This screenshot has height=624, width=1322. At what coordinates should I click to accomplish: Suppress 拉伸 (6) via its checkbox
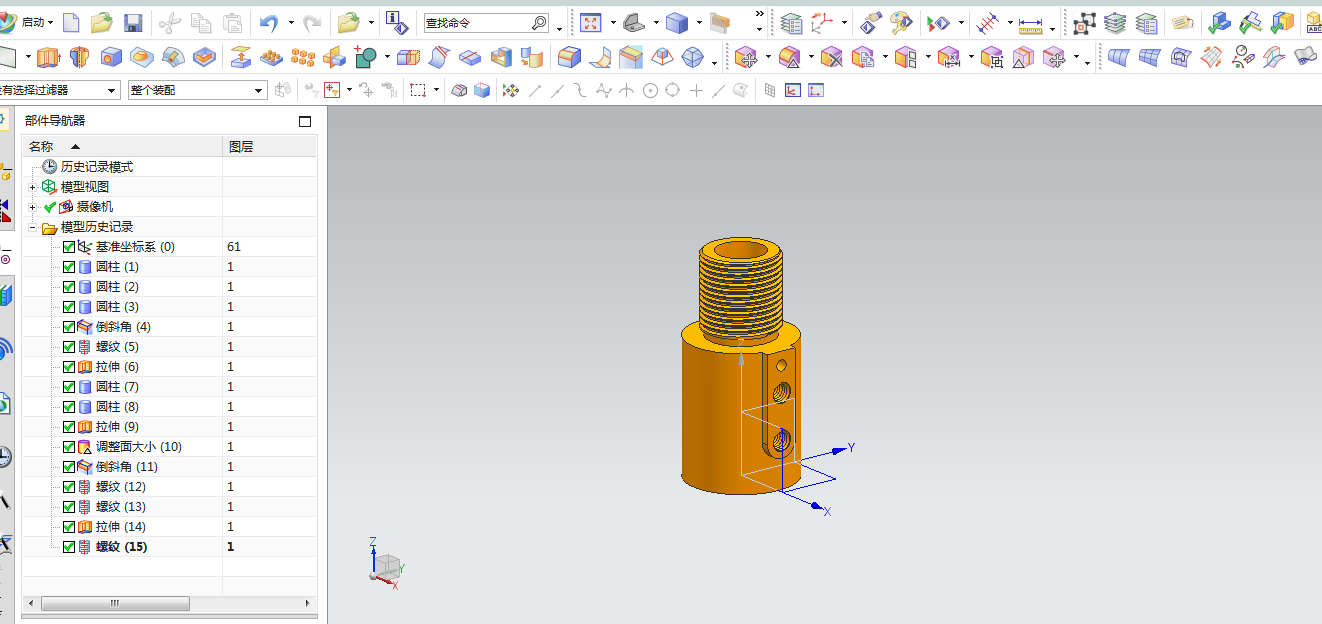pos(69,367)
